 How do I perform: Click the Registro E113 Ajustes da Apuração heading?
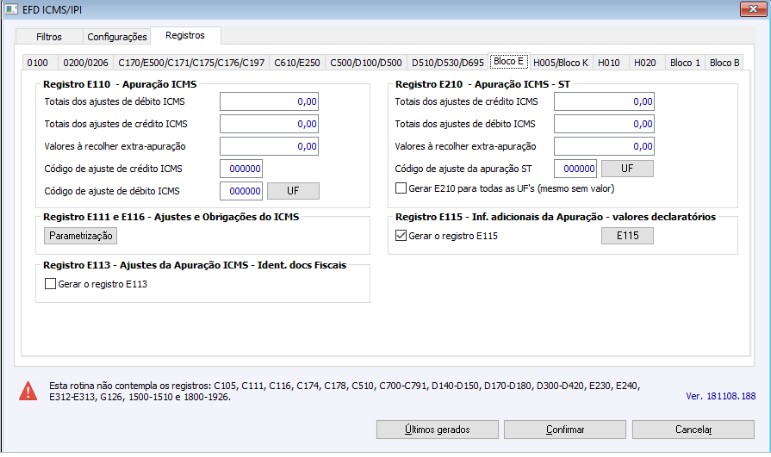(x=195, y=265)
